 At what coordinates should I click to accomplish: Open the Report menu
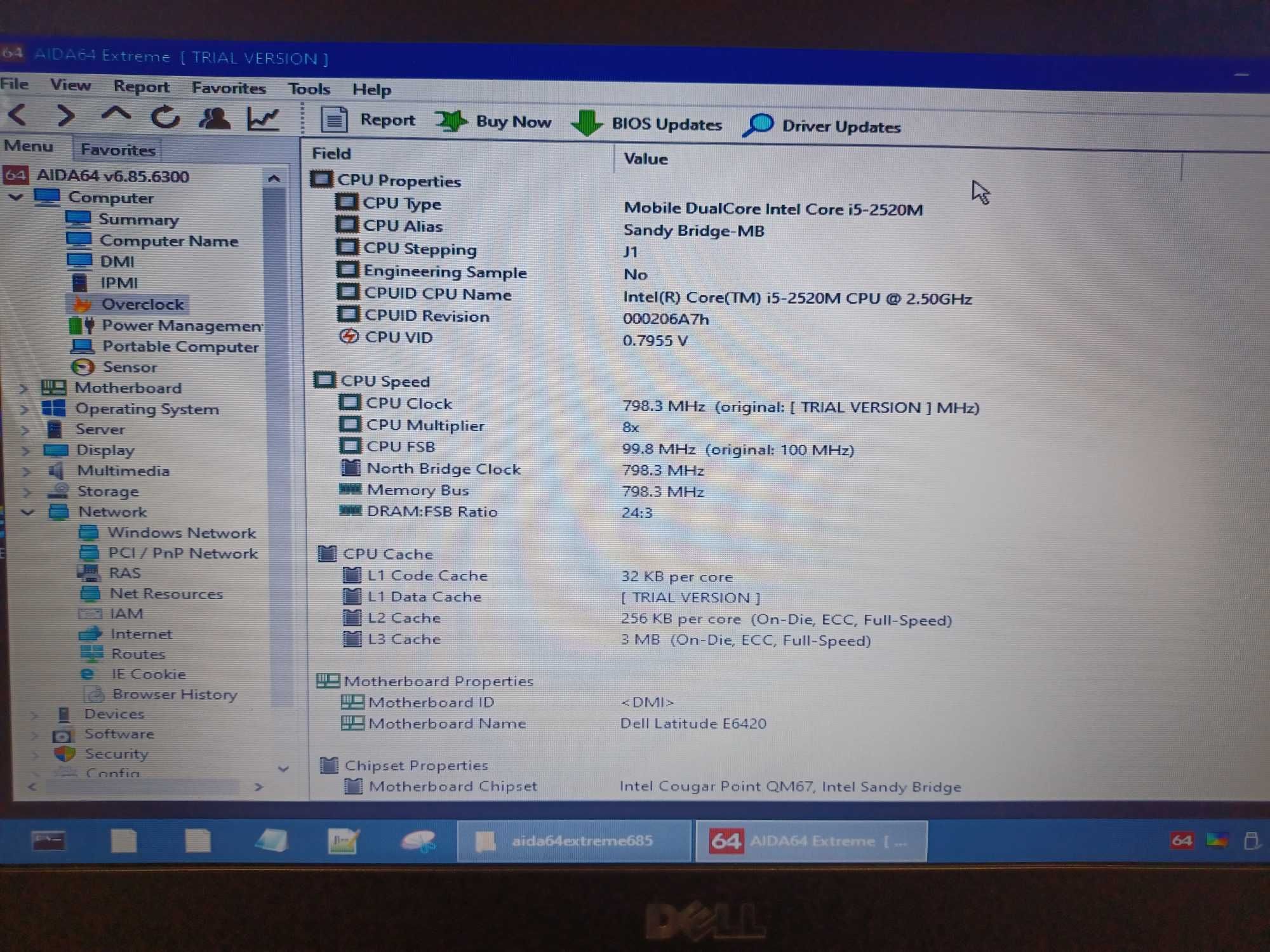142,86
